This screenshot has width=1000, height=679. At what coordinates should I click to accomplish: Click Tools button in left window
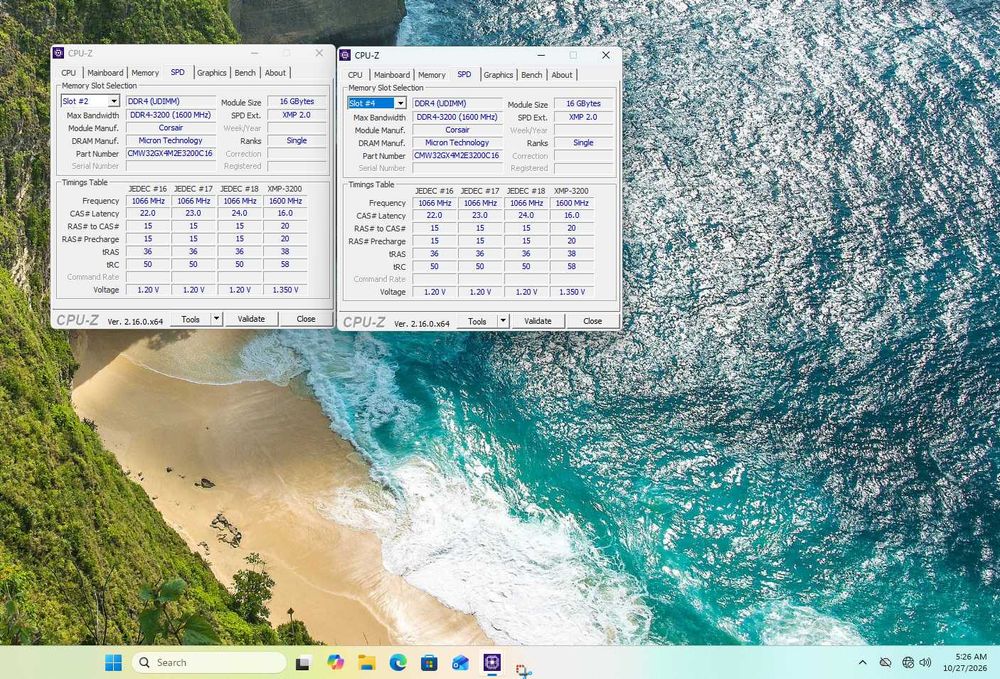[191, 319]
